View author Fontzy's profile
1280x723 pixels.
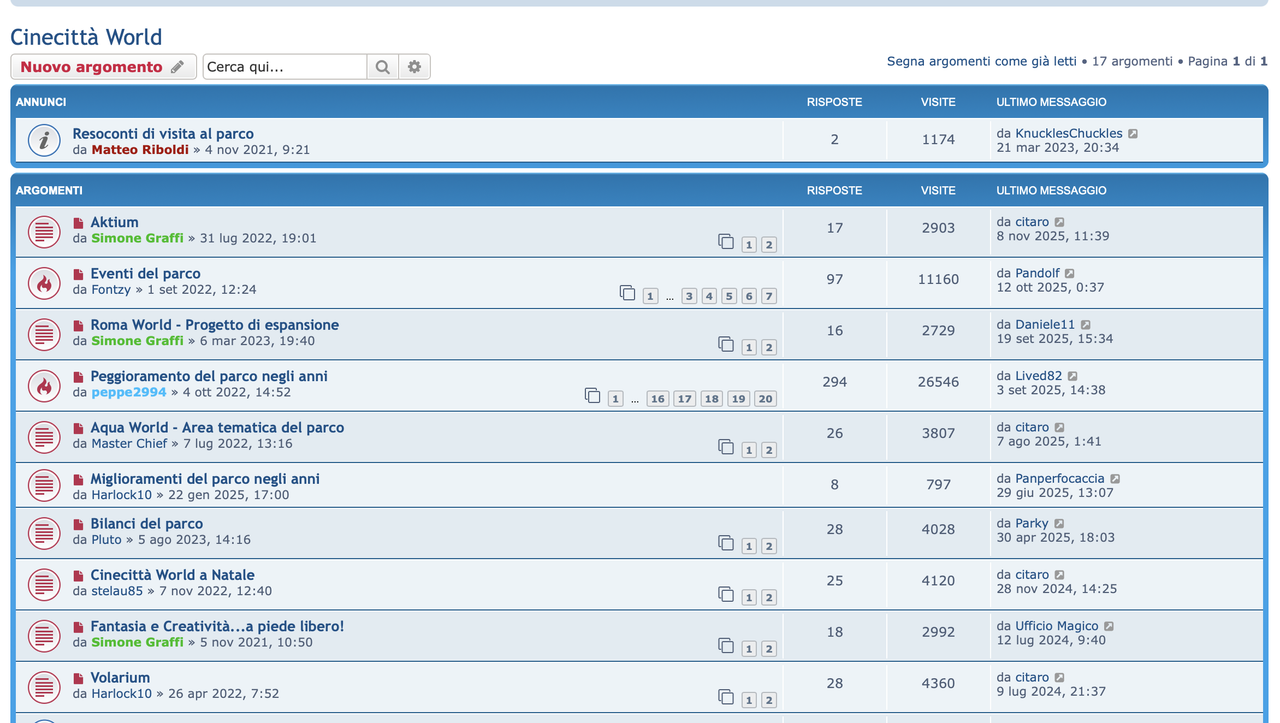pos(111,290)
